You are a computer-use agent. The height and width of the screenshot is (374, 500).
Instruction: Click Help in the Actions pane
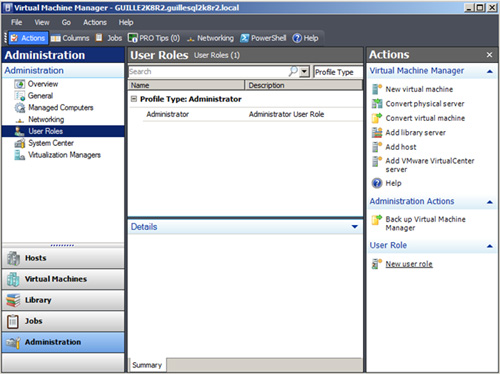click(x=393, y=183)
